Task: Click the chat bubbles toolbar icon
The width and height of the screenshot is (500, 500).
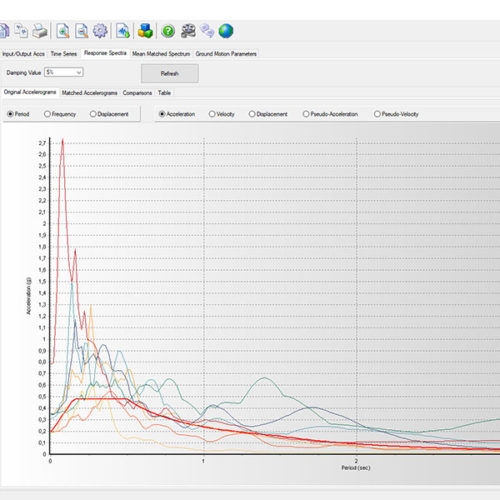Action: [207, 31]
